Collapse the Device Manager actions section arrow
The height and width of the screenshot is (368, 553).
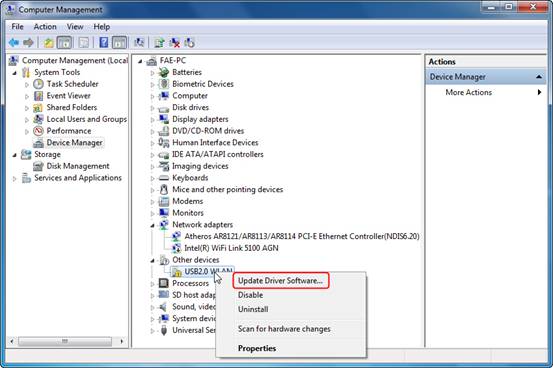539,77
